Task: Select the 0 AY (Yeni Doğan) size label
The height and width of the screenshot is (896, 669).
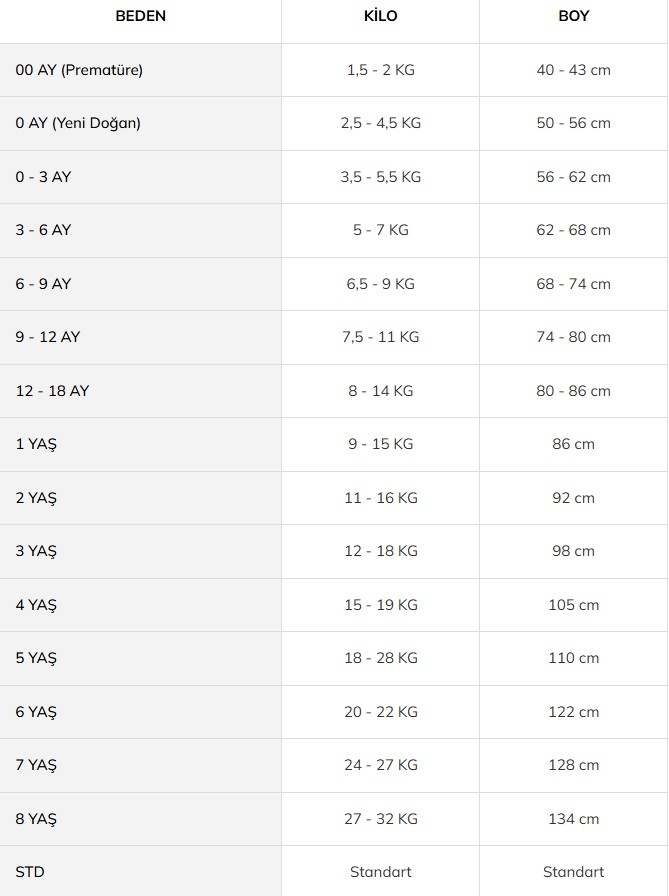Action: pos(78,123)
